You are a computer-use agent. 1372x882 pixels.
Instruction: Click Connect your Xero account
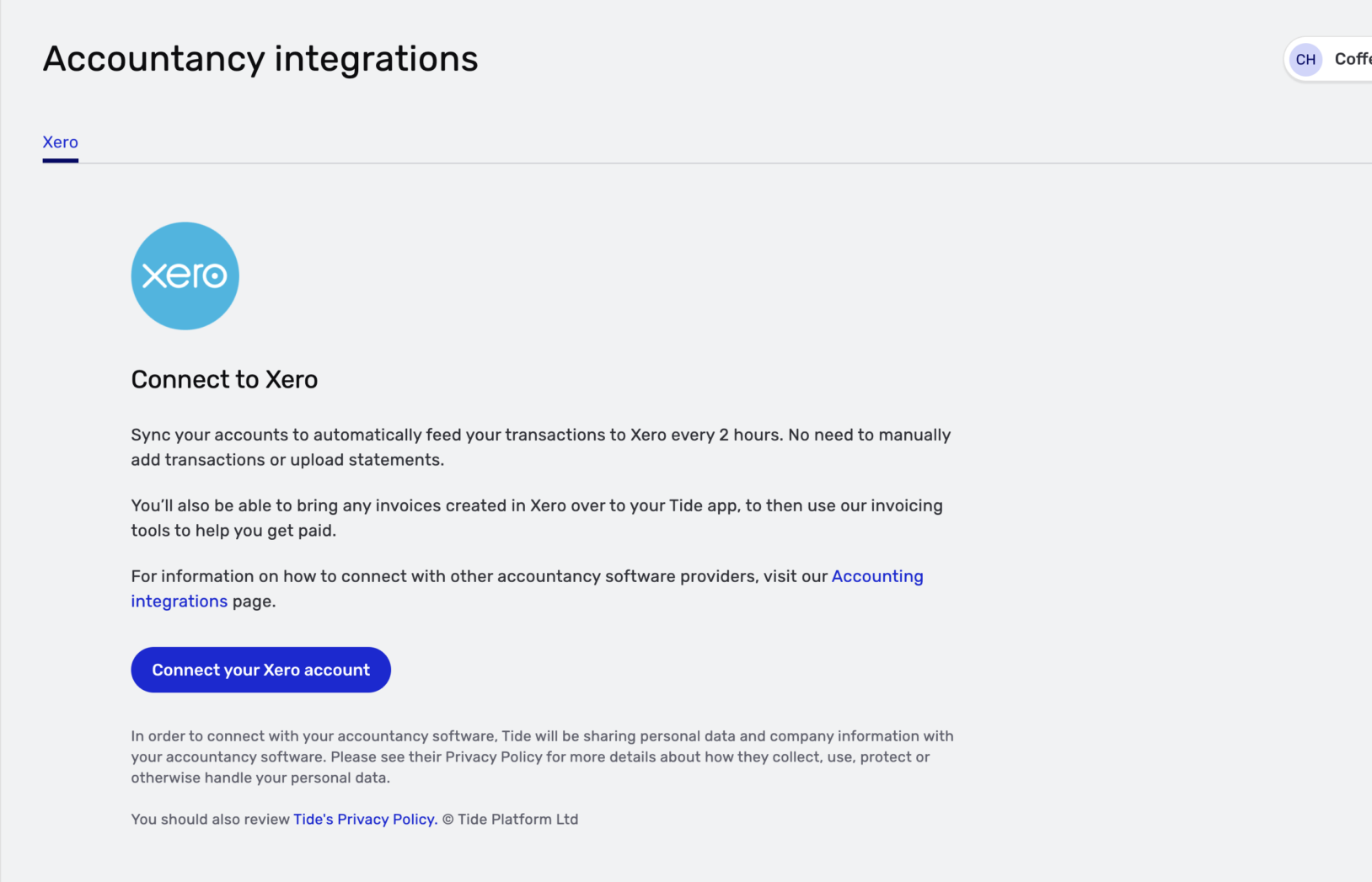(260, 669)
